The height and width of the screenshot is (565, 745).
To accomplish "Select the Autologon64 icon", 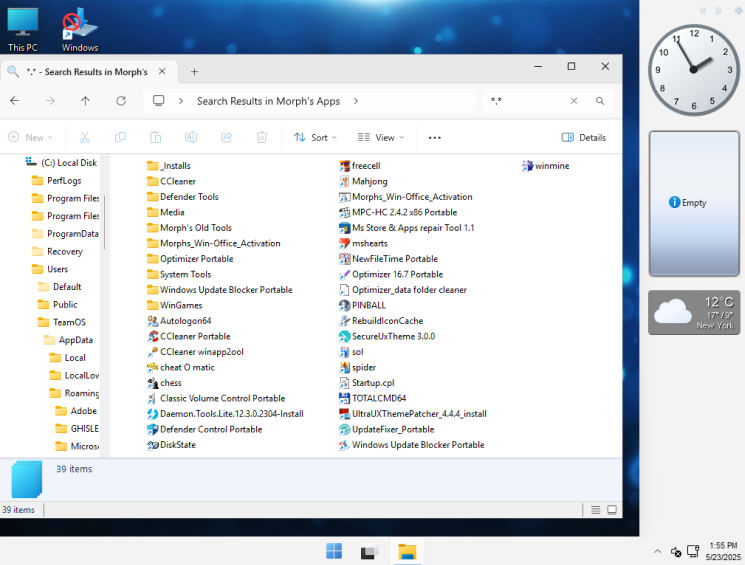I will pos(153,321).
